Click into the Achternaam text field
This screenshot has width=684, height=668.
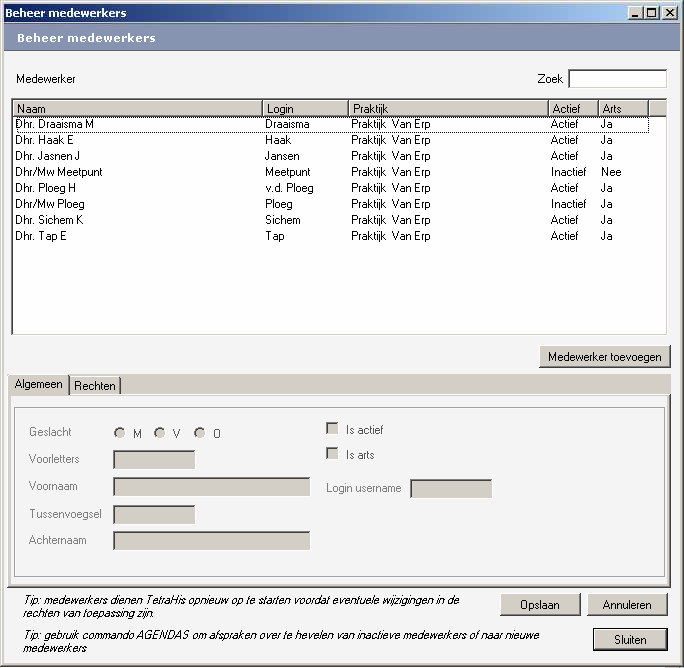pos(211,541)
